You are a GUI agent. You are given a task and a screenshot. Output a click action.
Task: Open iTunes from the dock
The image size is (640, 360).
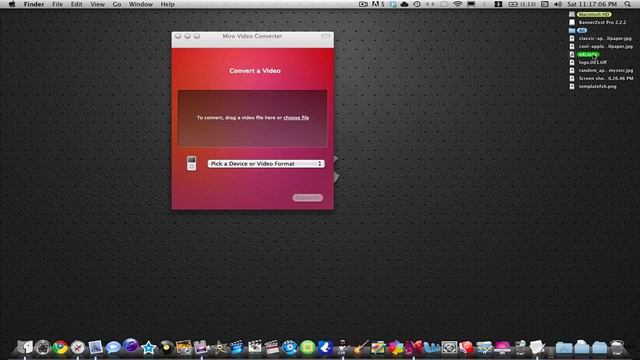131,346
